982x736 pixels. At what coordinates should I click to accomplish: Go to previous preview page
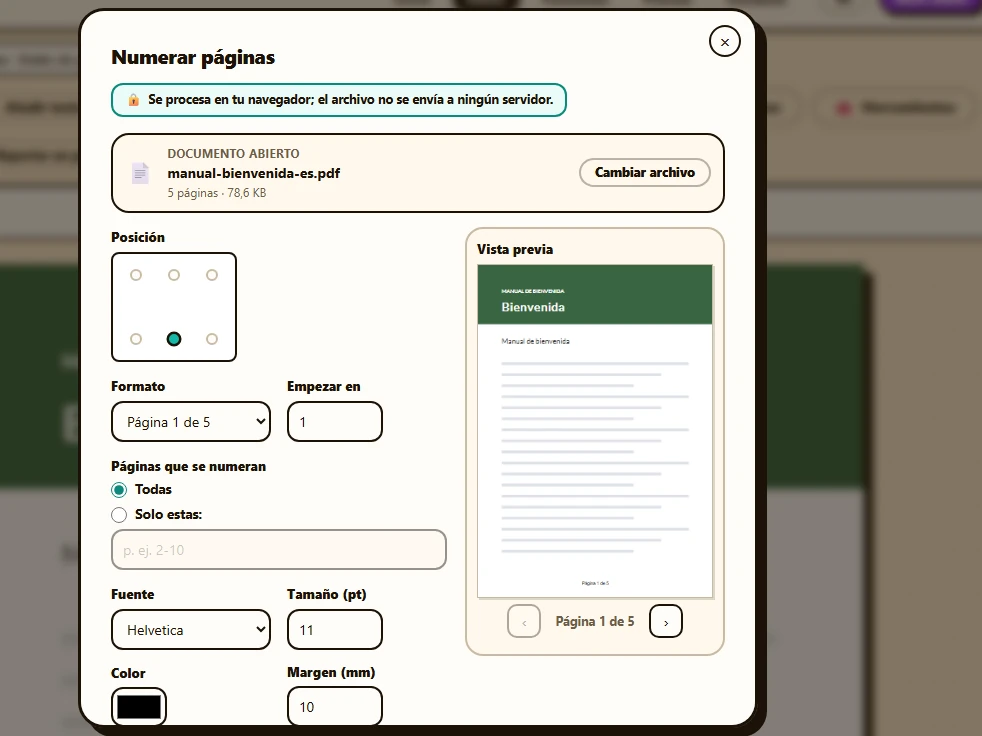click(524, 621)
